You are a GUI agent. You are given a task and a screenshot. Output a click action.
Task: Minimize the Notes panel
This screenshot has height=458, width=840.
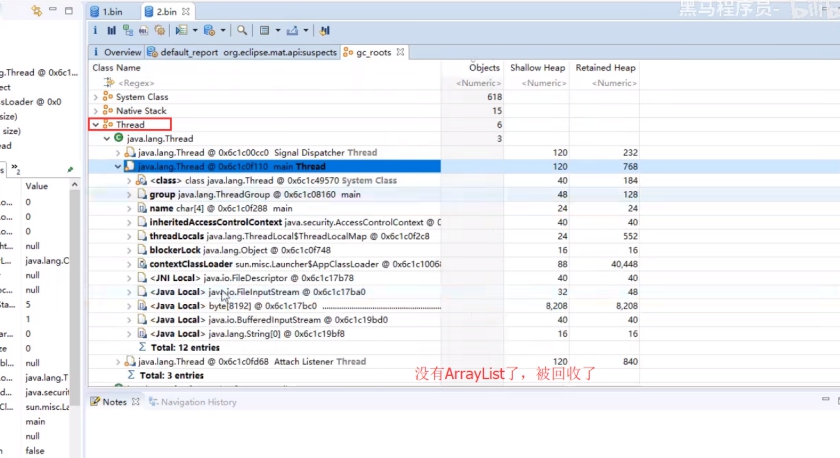tap(826, 399)
